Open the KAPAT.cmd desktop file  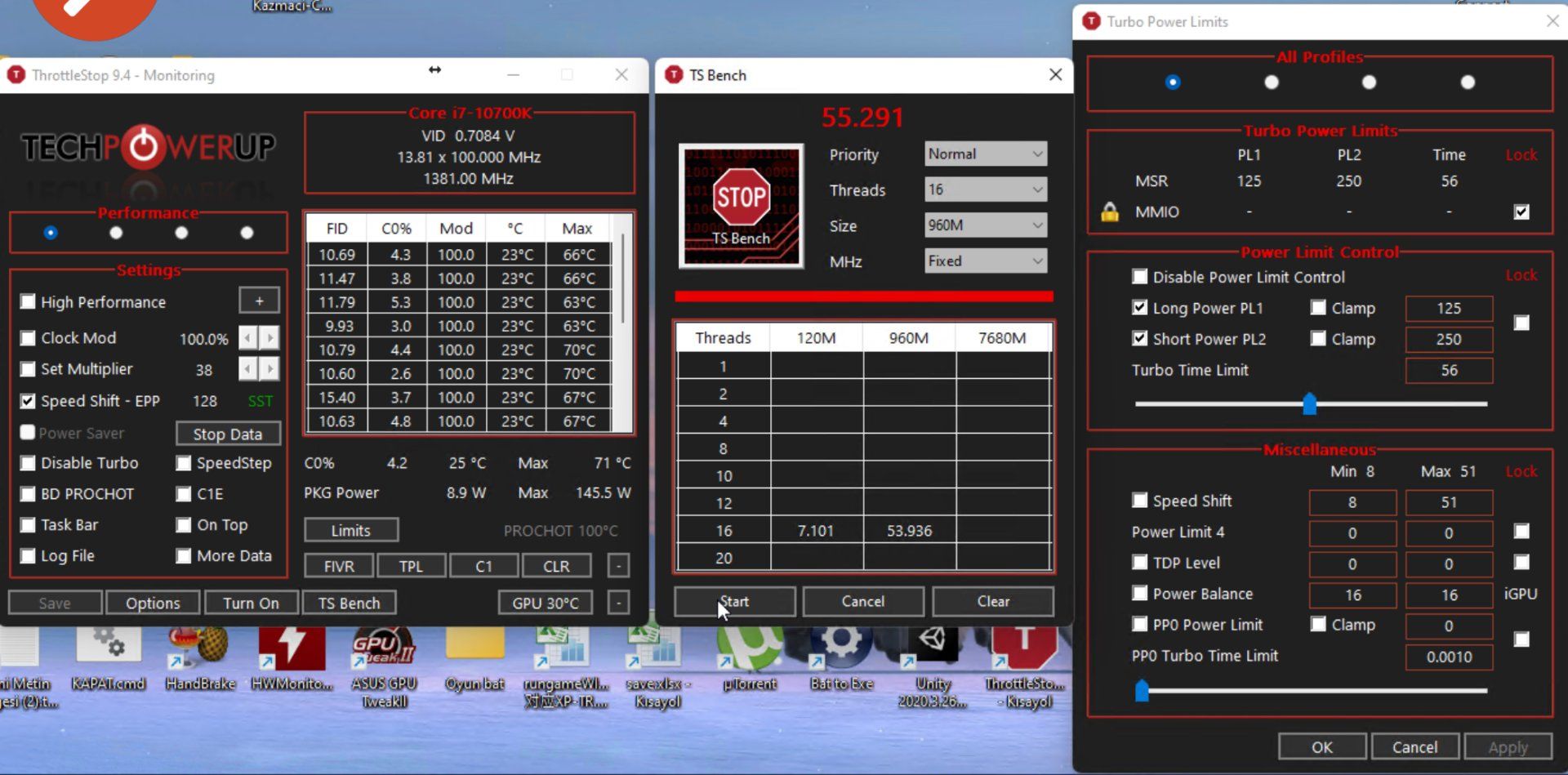(x=108, y=658)
